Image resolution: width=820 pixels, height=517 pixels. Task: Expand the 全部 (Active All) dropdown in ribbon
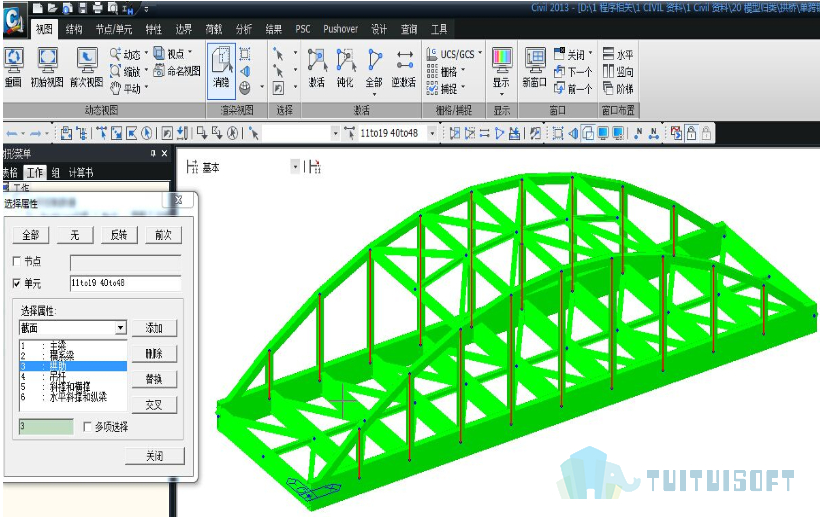point(374,95)
